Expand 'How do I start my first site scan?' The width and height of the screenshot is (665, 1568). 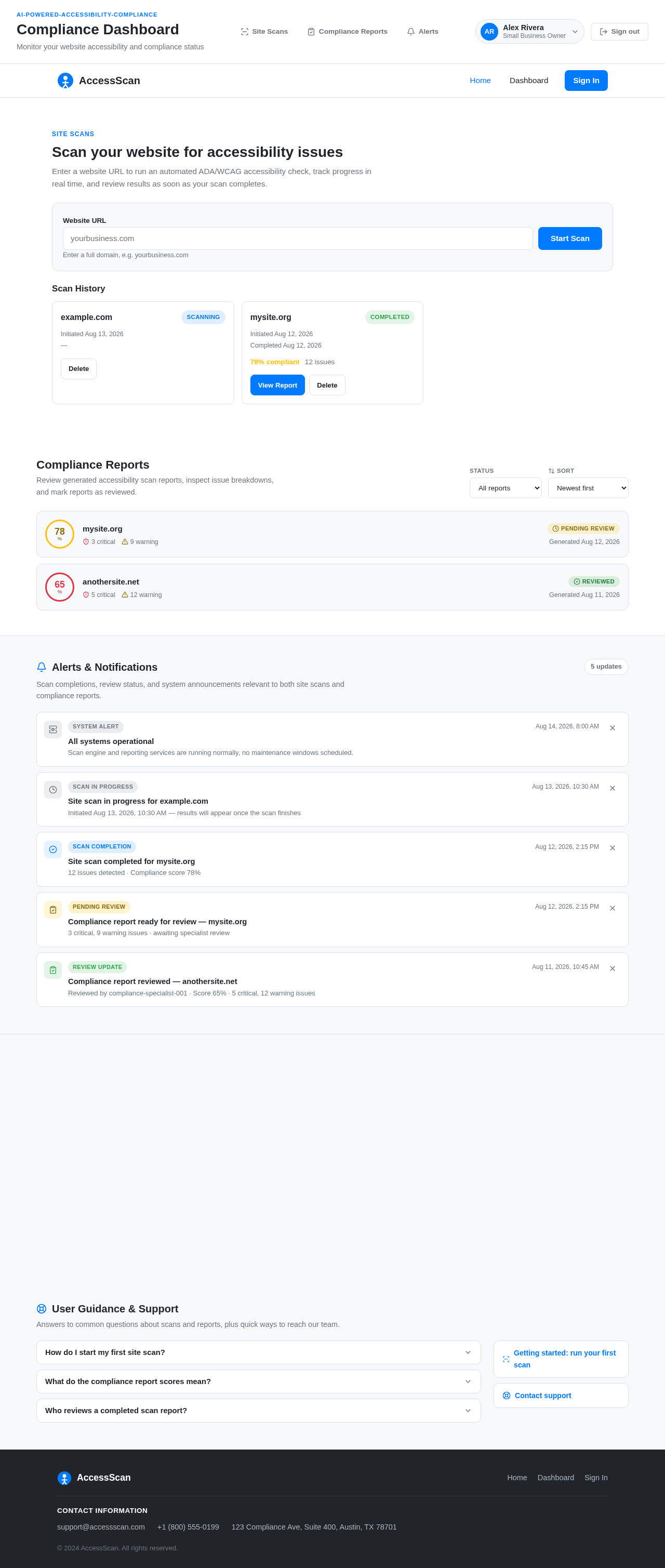point(259,1352)
